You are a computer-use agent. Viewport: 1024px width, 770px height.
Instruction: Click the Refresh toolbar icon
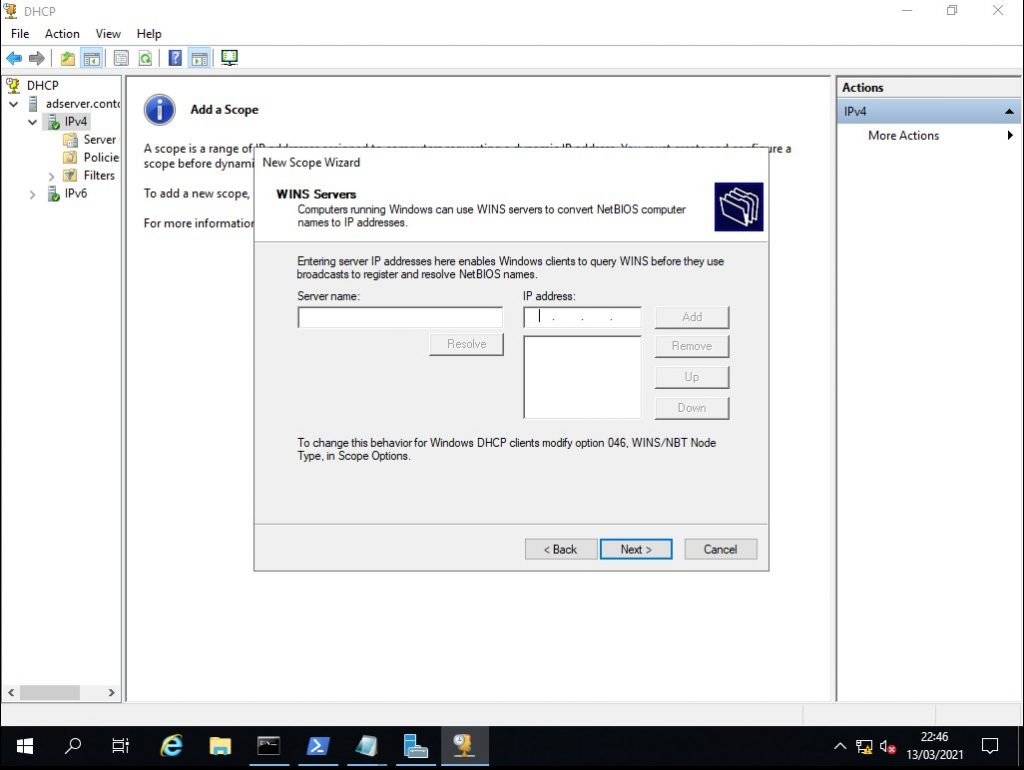[x=146, y=58]
